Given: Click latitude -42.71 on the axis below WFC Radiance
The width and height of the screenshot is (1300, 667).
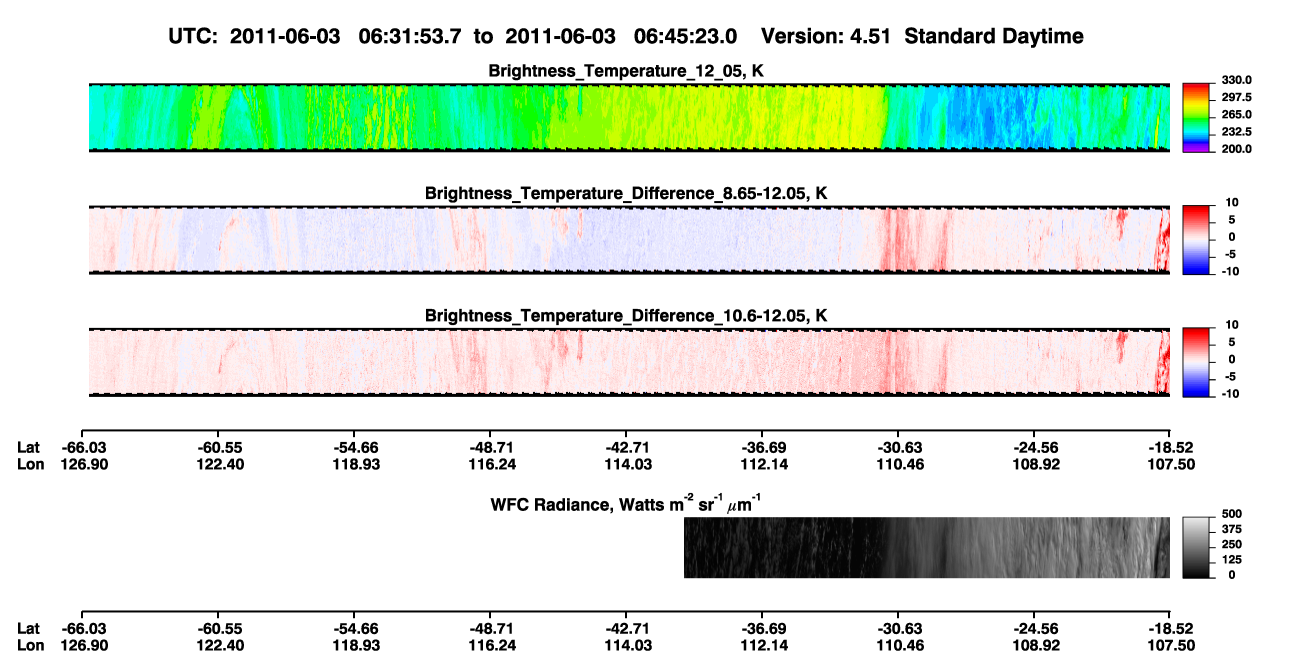Looking at the screenshot, I should pos(627,628).
